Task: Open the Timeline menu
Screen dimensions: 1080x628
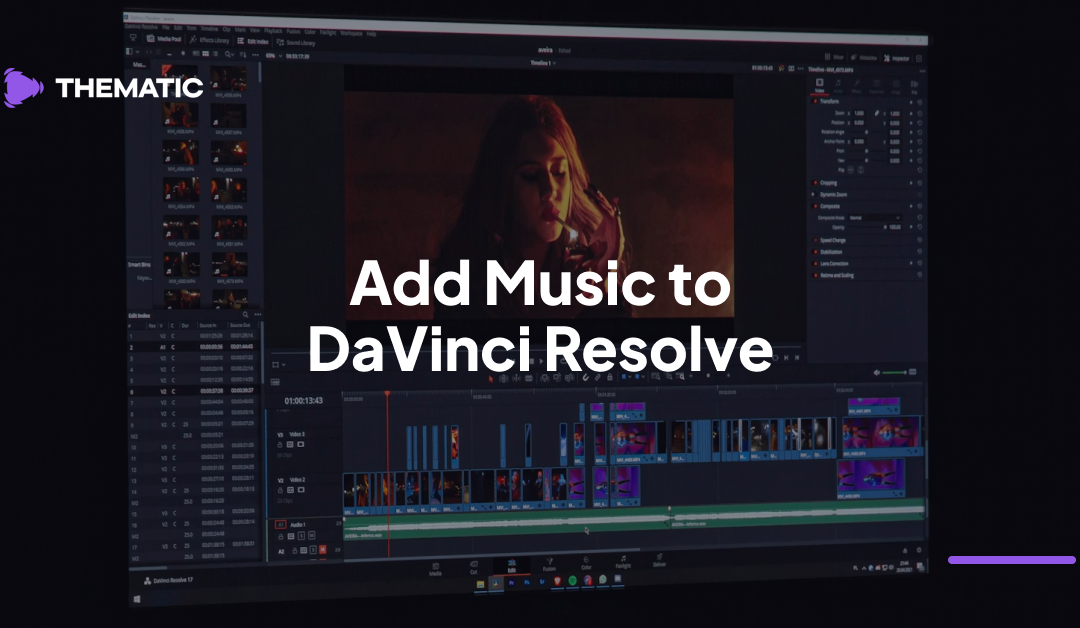Action: pyautogui.click(x=211, y=28)
